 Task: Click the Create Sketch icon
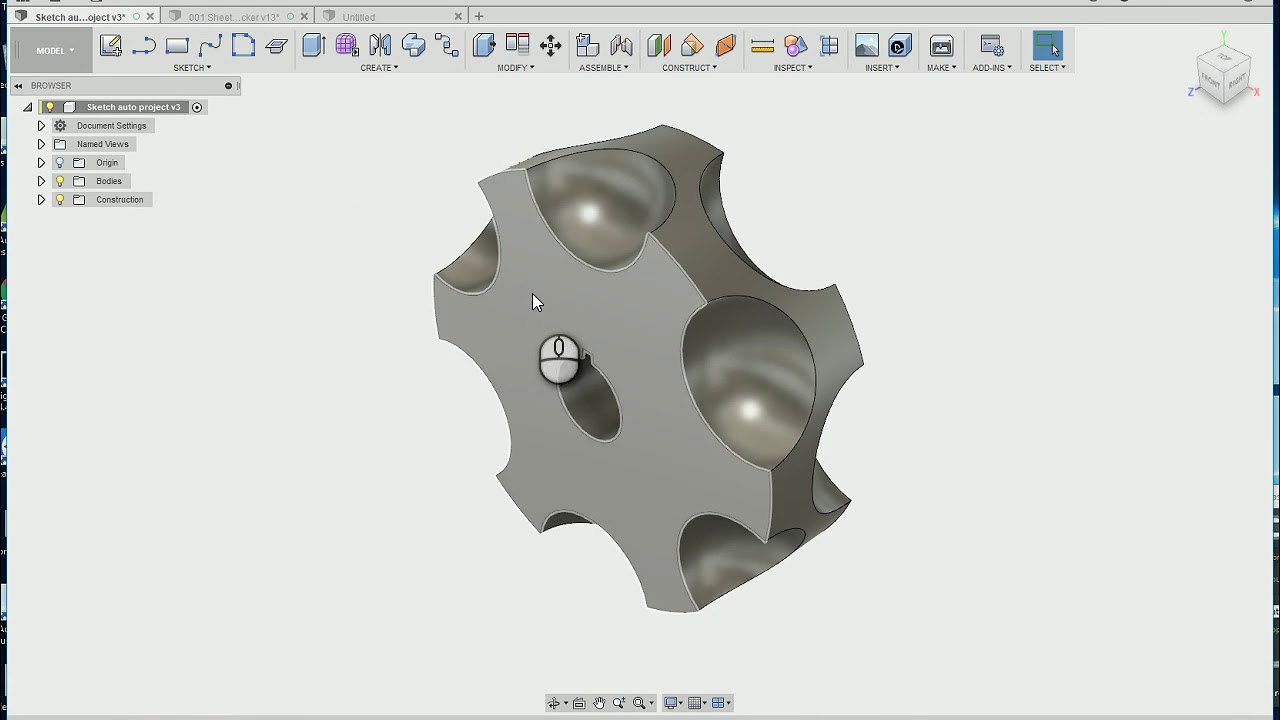coord(110,46)
